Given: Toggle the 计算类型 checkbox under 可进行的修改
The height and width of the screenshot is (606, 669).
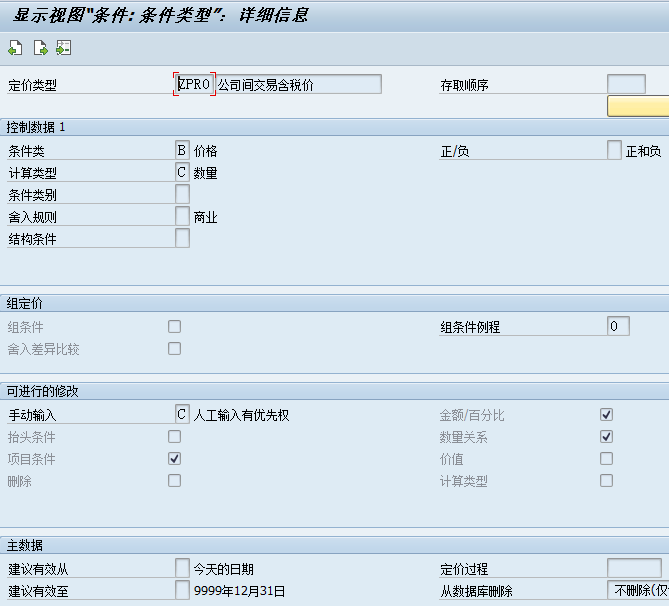Looking at the screenshot, I should 607,481.
